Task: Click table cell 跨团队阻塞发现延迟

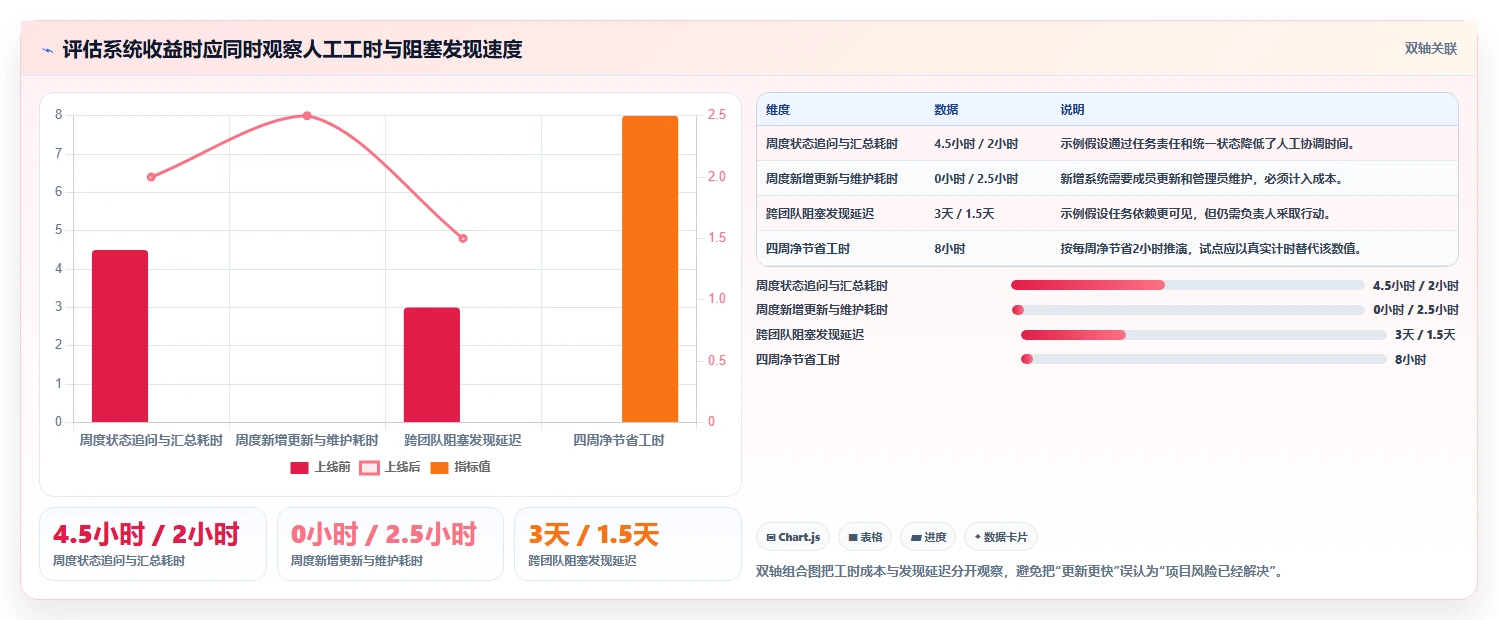Action: point(820,214)
